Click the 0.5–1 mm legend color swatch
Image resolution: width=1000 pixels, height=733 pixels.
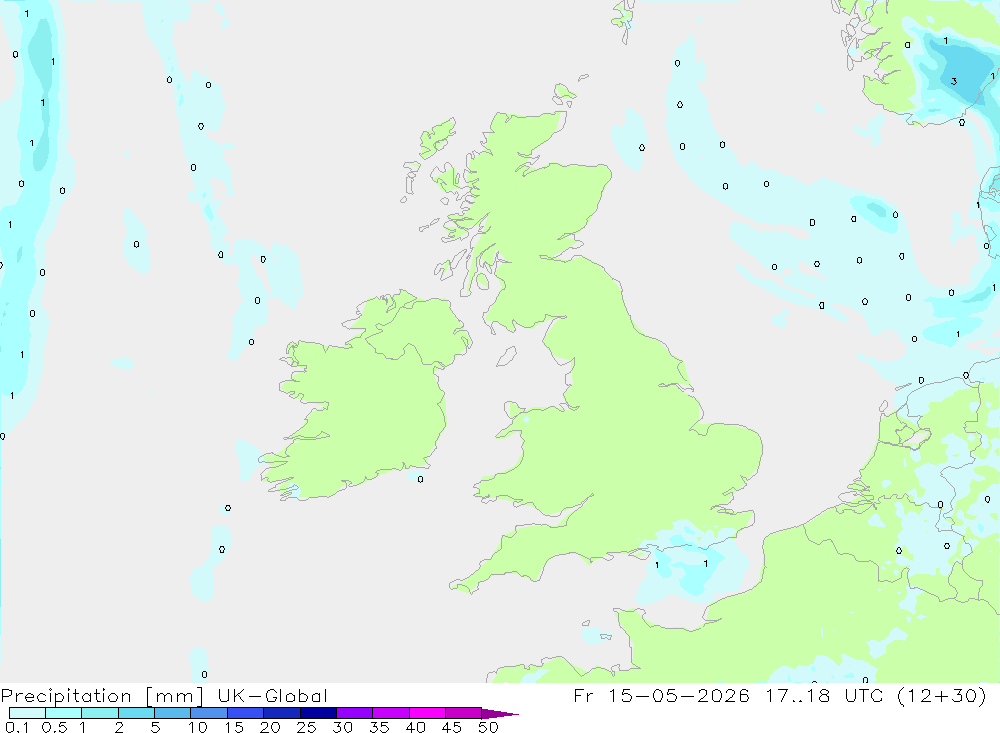point(64,713)
